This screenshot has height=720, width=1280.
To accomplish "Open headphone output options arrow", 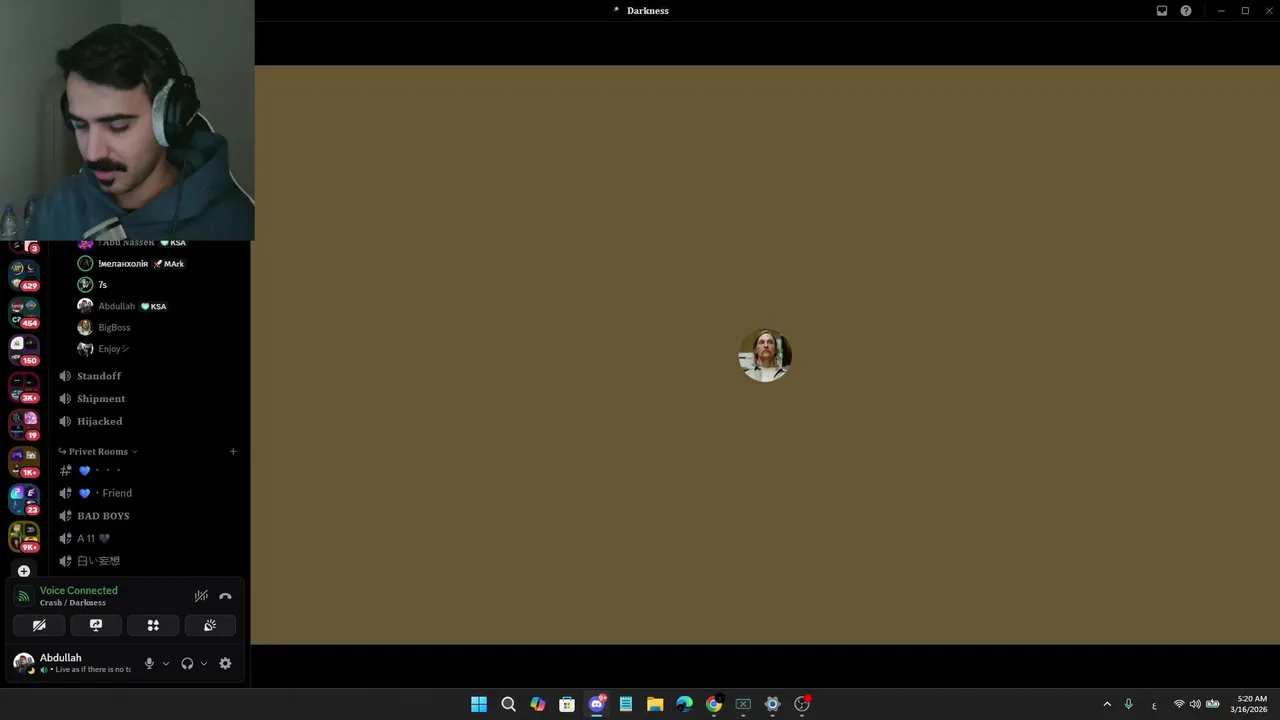I will (204, 663).
